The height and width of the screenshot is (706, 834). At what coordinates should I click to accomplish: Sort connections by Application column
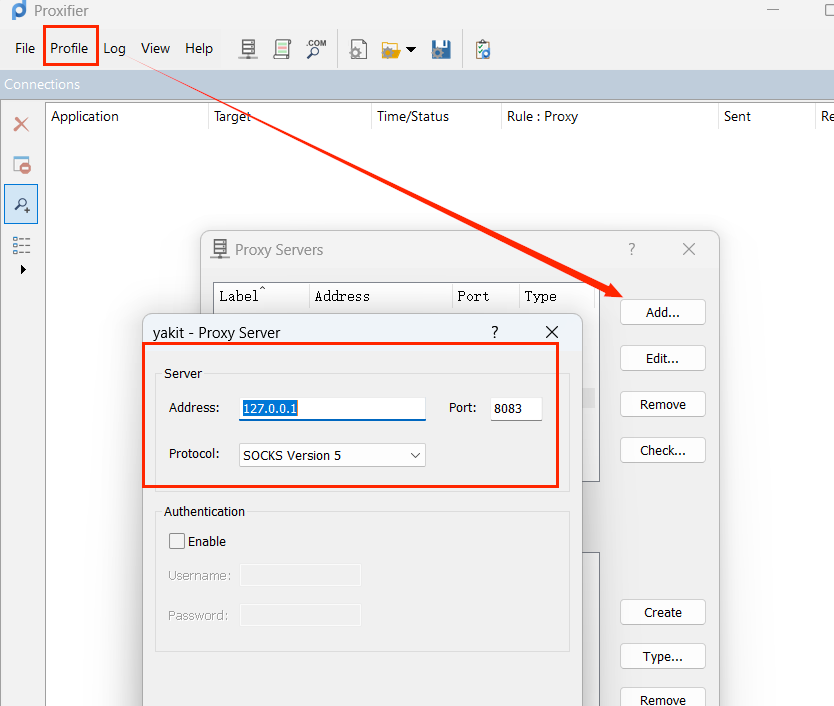127,117
